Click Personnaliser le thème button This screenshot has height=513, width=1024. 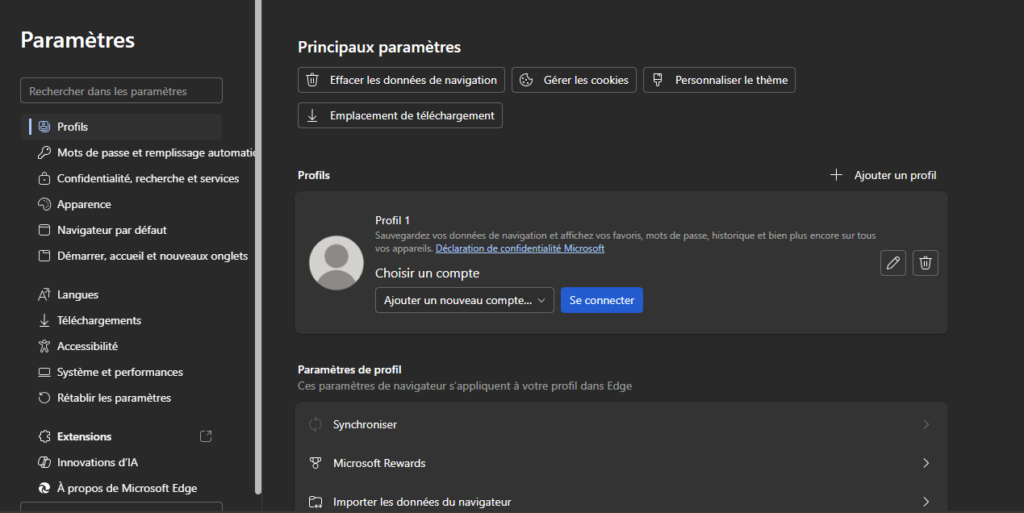pyautogui.click(x=719, y=80)
